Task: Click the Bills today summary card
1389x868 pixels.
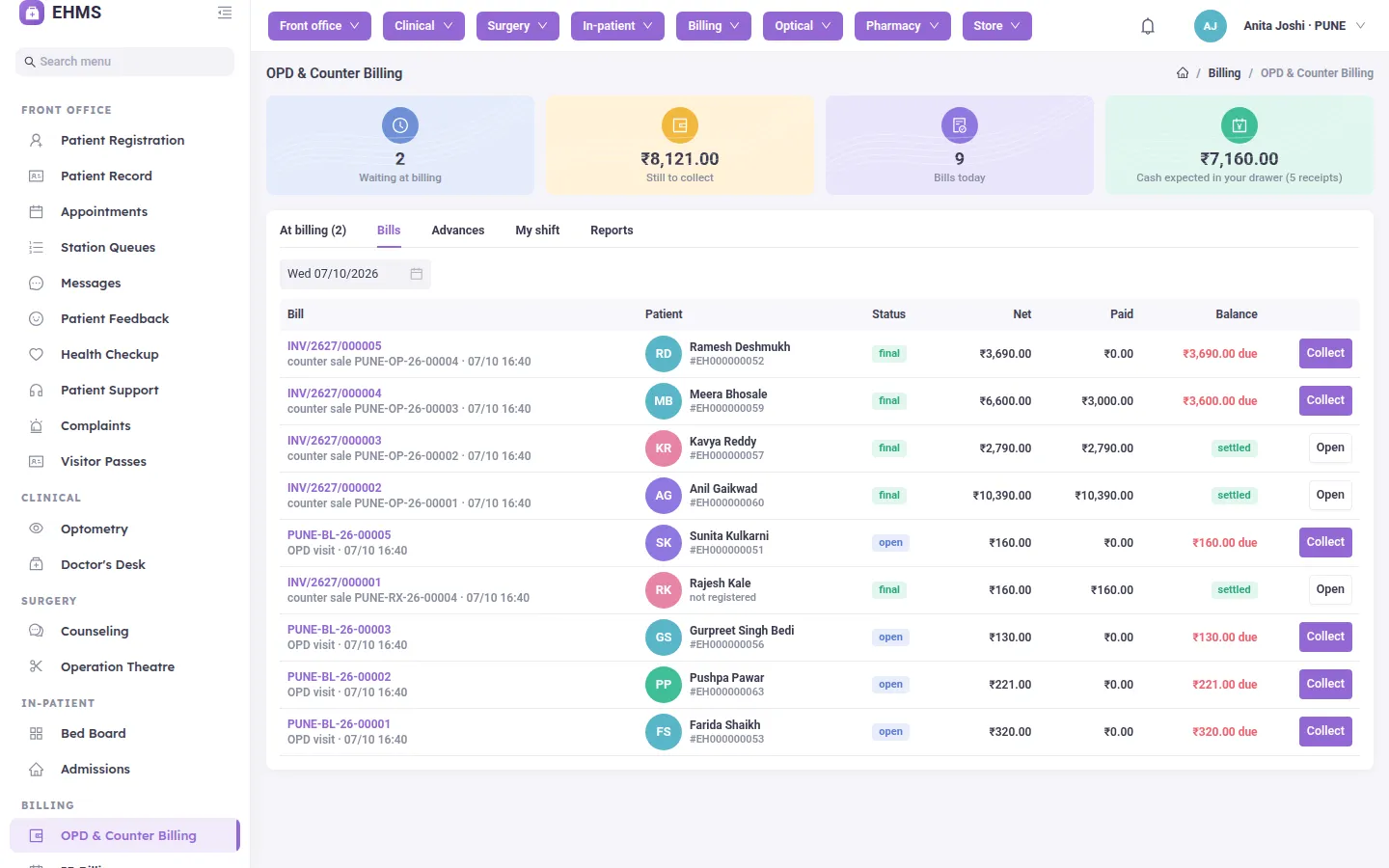Action: [960, 146]
